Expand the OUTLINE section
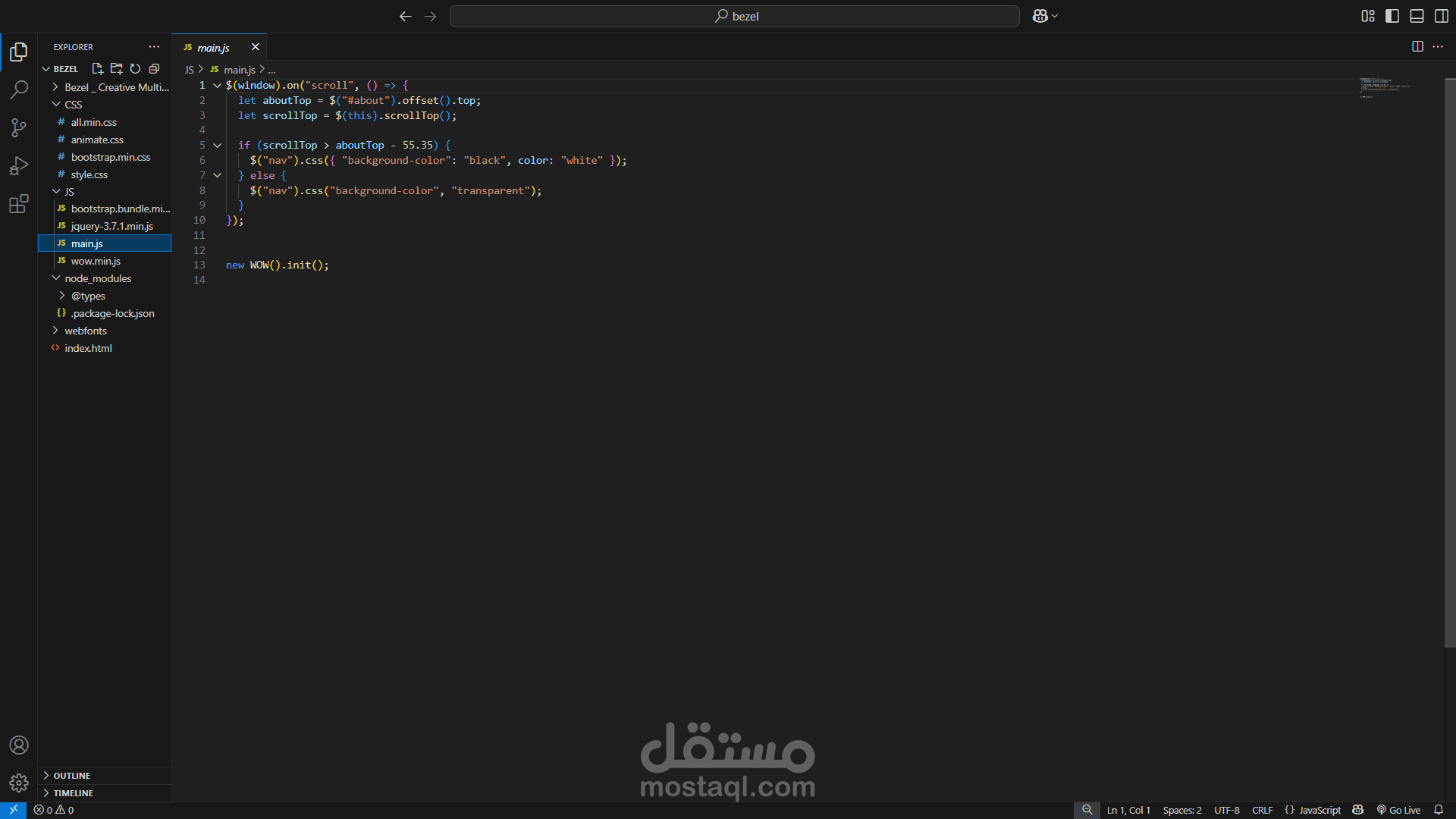This screenshot has height=819, width=1456. coord(71,776)
